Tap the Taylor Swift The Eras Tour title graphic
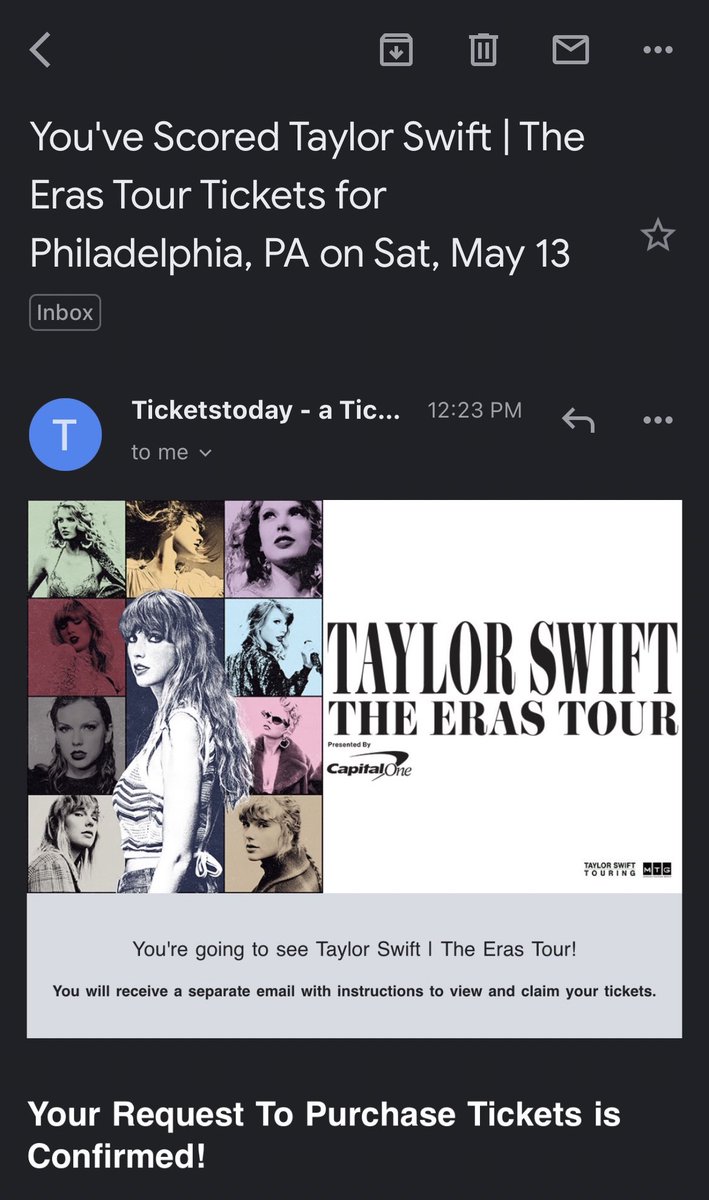The width and height of the screenshot is (709, 1200). (x=503, y=679)
